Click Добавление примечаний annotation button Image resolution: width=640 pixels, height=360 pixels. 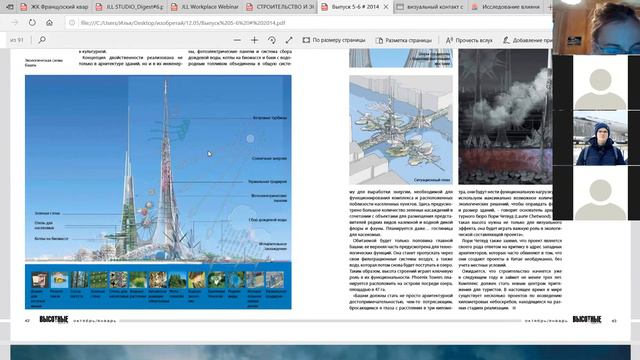[x=527, y=40]
